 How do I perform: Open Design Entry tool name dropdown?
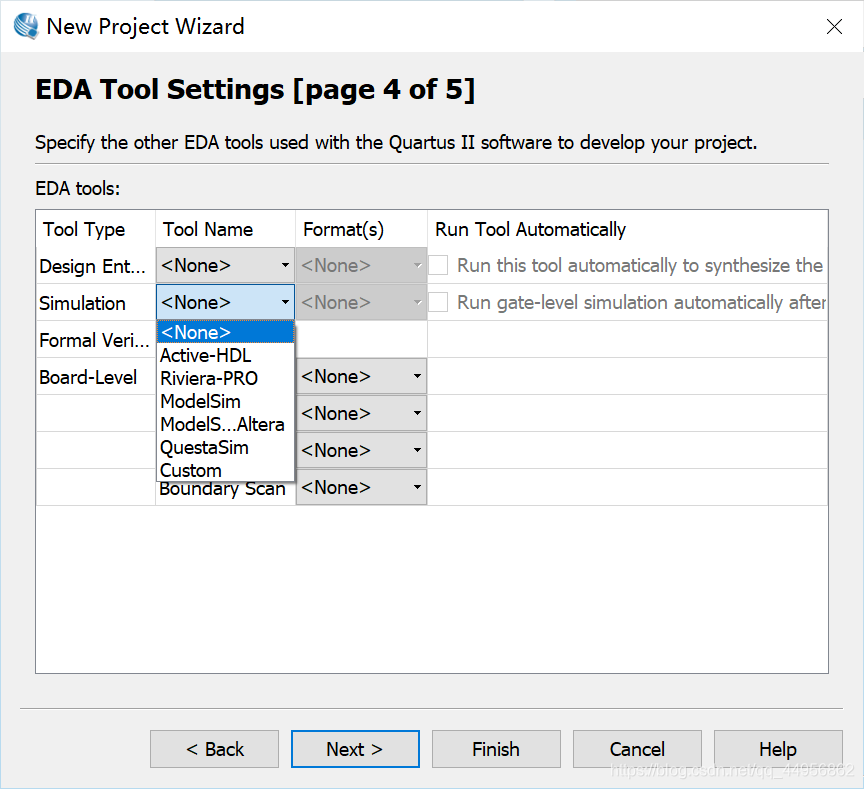[225, 266]
